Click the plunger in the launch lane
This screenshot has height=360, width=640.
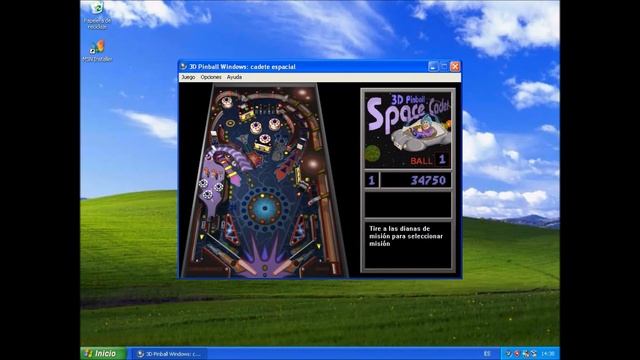click(334, 267)
